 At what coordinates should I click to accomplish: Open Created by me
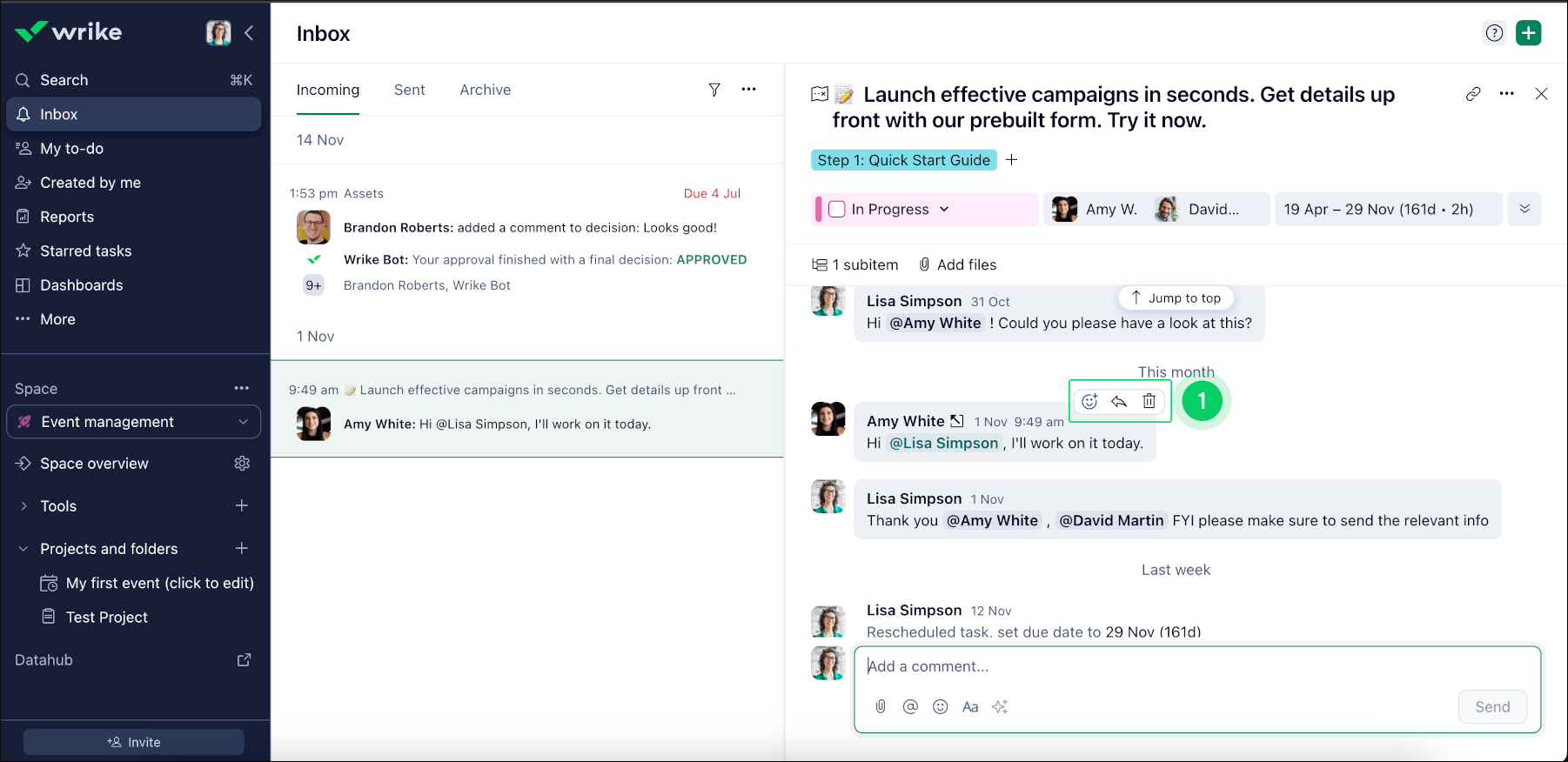click(134, 183)
